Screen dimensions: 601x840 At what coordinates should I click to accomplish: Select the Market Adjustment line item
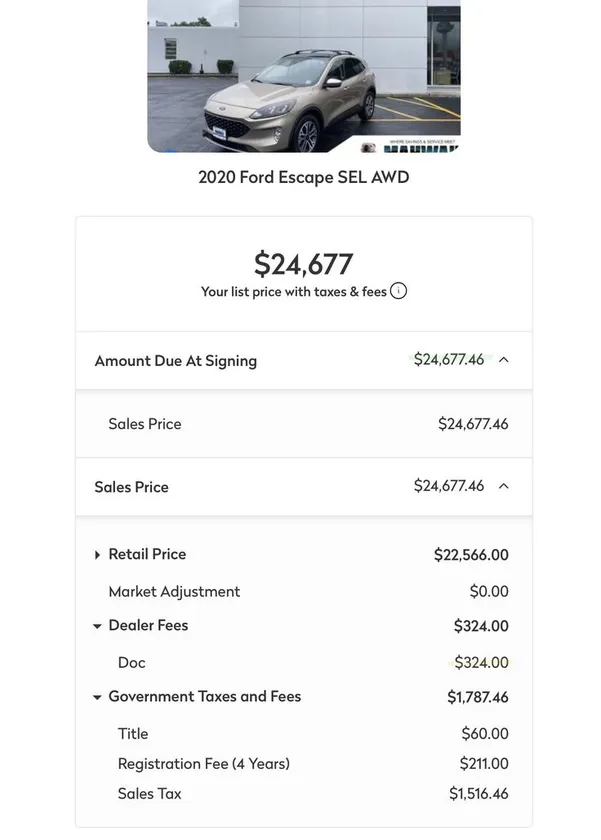[x=174, y=591]
